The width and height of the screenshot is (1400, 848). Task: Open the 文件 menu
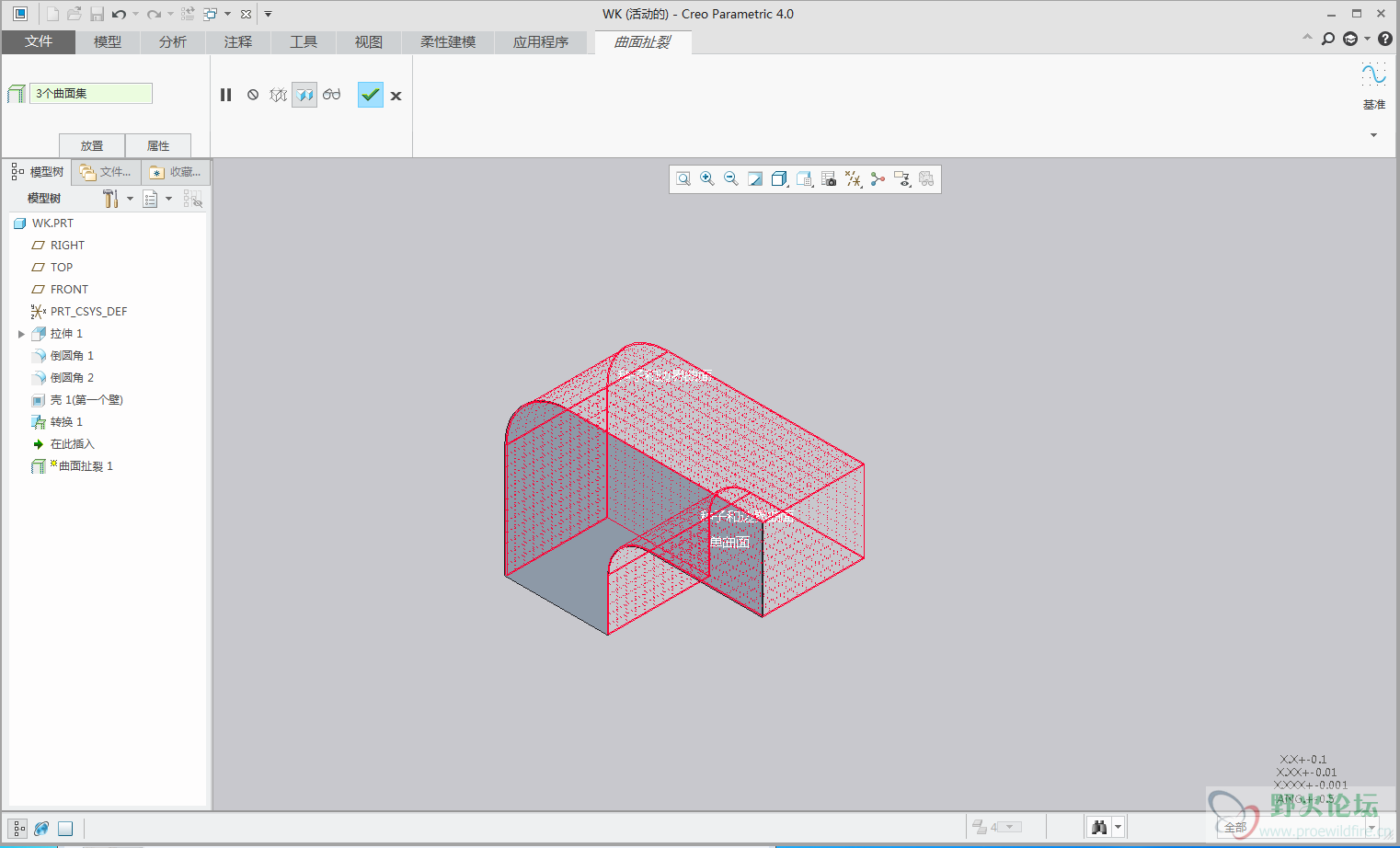coord(39,41)
